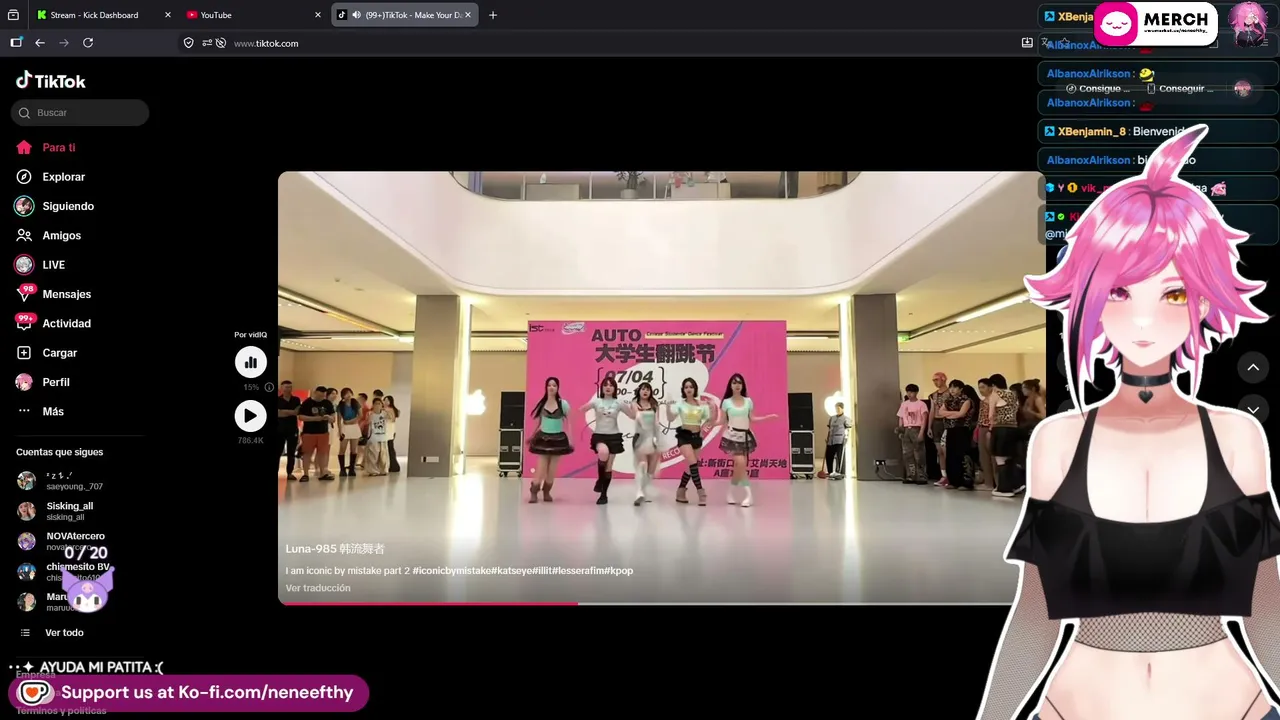Close the YouTube tab
The height and width of the screenshot is (720, 1280).
click(x=318, y=15)
